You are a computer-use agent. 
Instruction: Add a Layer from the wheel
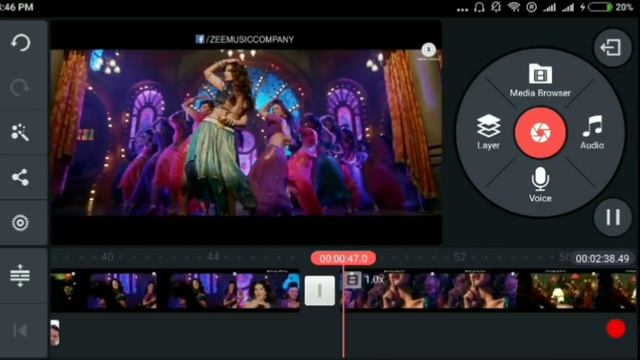point(488,131)
